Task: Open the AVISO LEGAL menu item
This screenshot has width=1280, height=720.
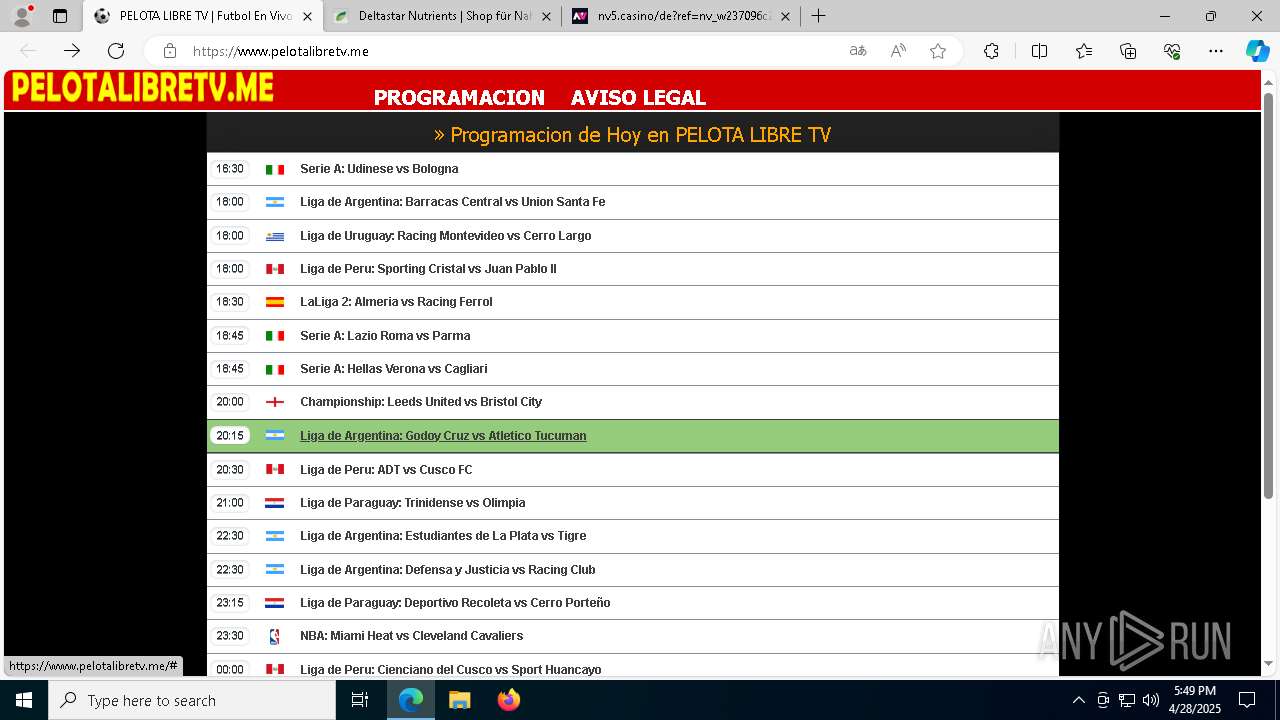Action: coord(638,98)
